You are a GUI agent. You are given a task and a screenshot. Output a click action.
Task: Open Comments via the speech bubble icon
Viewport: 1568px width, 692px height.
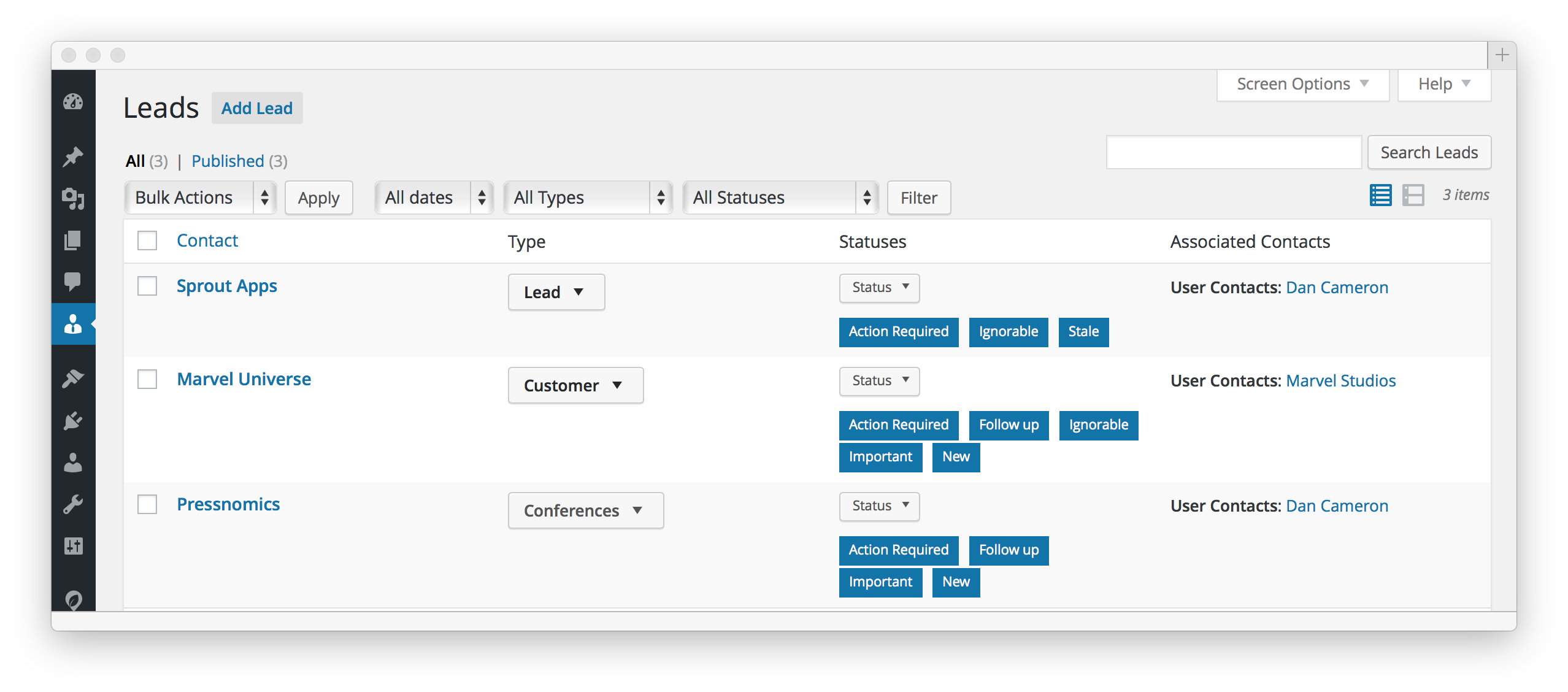(x=73, y=282)
